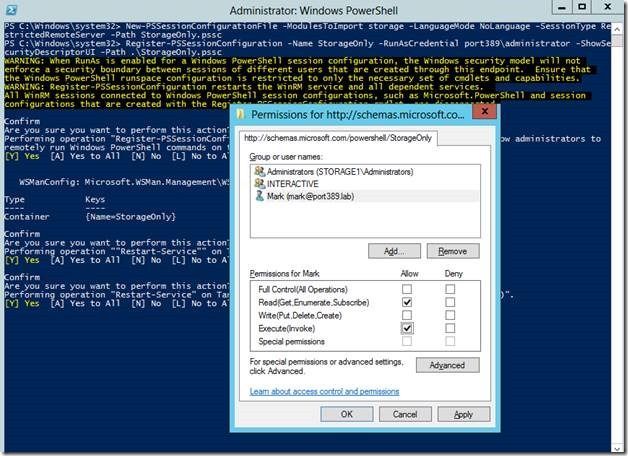The height and width of the screenshot is (456, 628).
Task: Select the Mark user icon
Action: click(x=260, y=196)
